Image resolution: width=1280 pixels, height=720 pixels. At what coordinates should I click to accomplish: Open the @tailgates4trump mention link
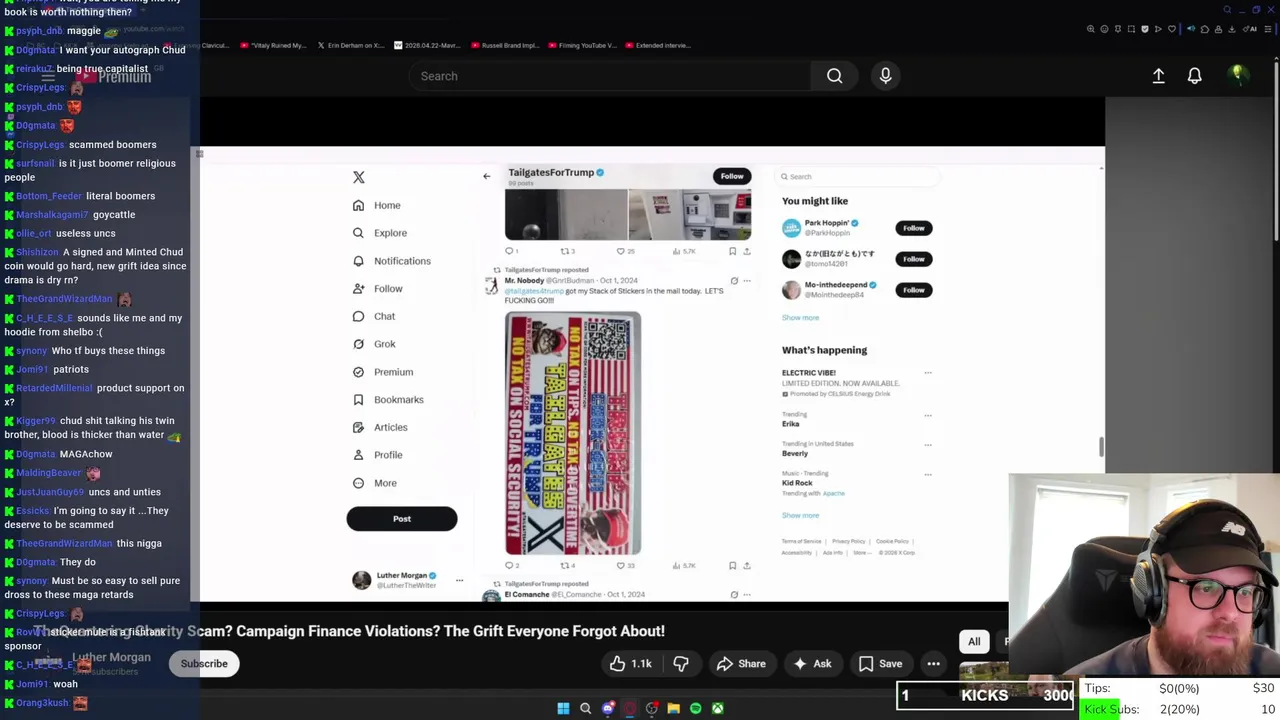[533, 291]
